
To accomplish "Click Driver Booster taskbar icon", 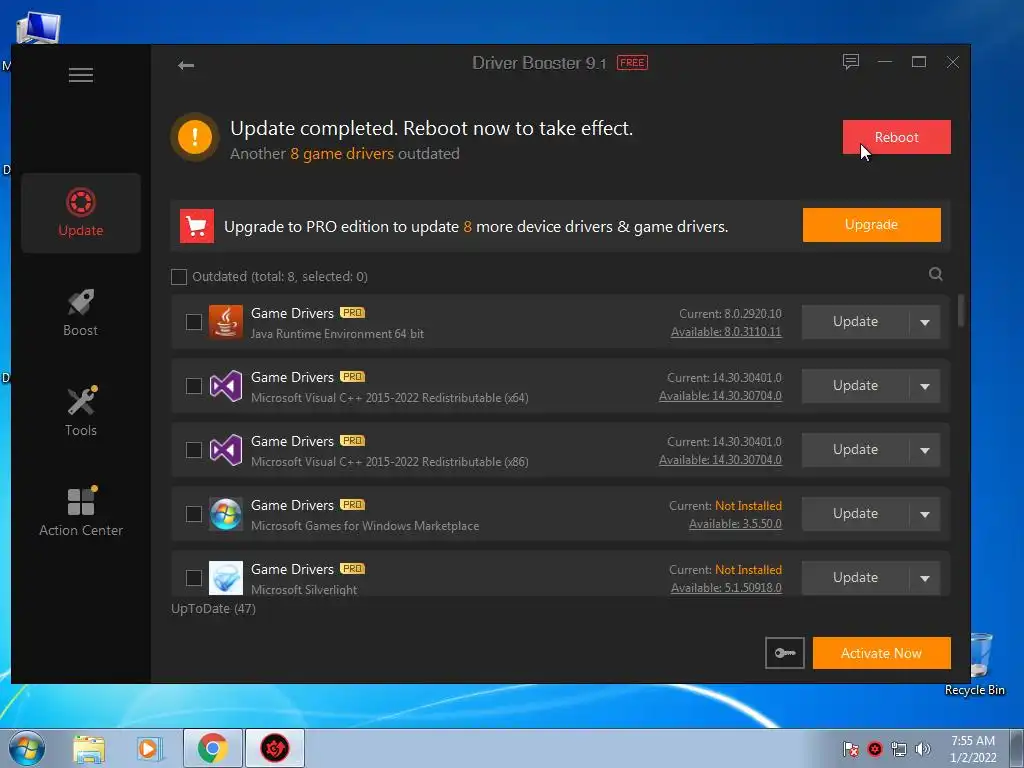I will [x=274, y=748].
